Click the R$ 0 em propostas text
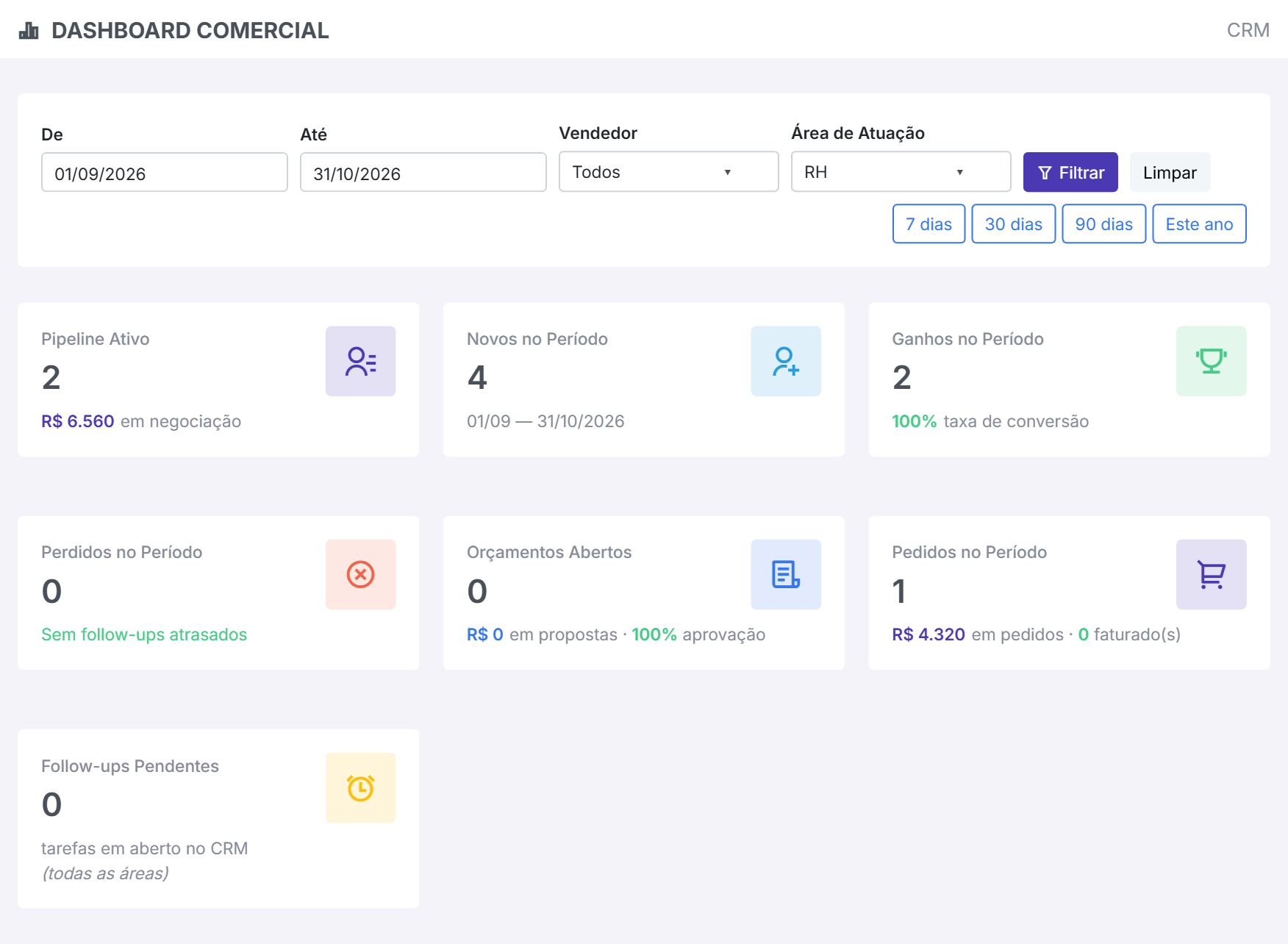1288x944 pixels. tap(542, 634)
